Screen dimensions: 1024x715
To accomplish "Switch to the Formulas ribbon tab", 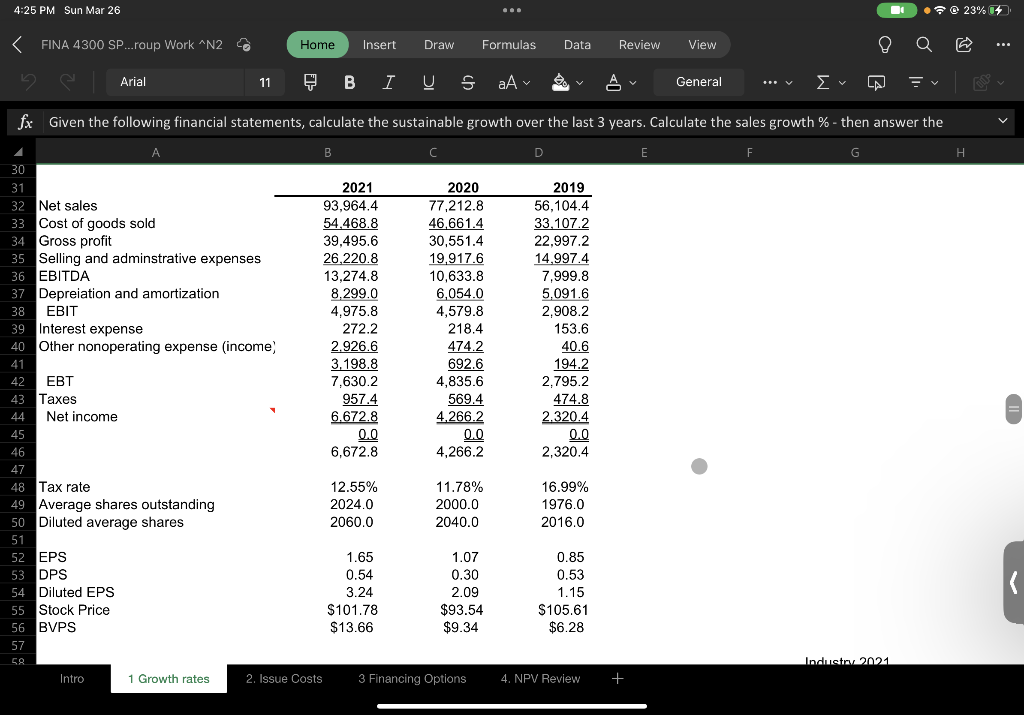I will pyautogui.click(x=509, y=44).
